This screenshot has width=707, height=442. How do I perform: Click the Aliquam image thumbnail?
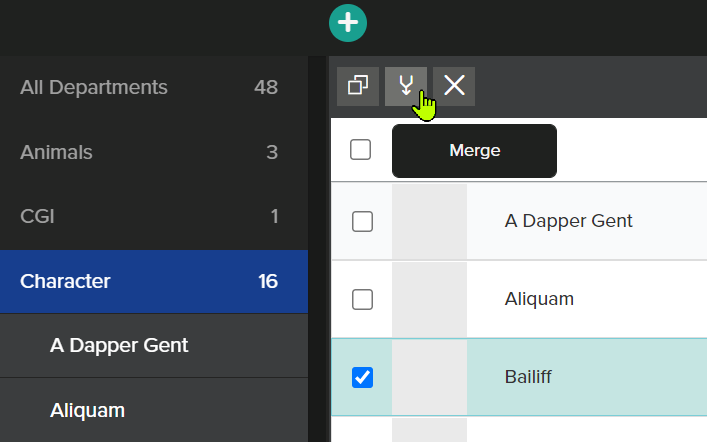(429, 299)
